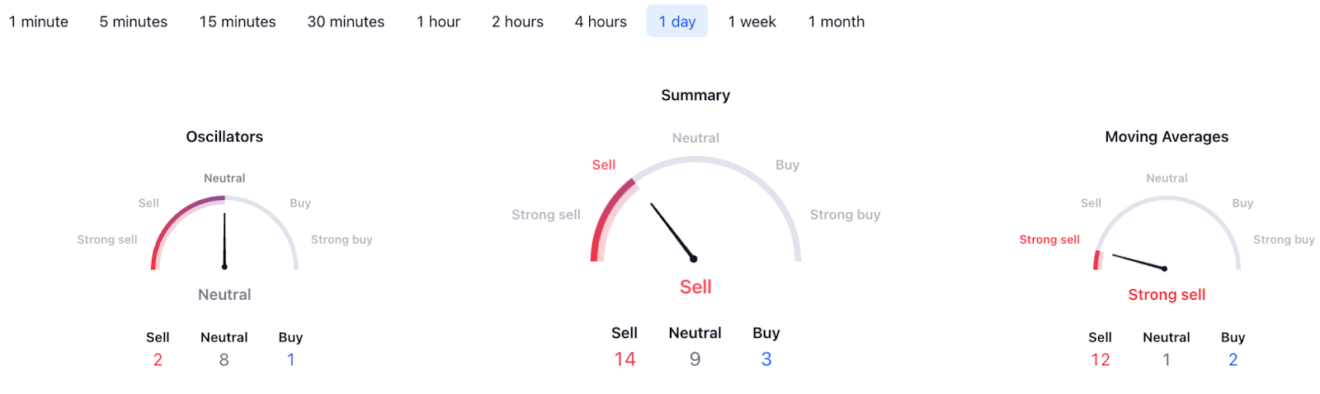Image resolution: width=1320 pixels, height=394 pixels.
Task: Select the 1 minute timeframe tab
Action: click(x=39, y=21)
